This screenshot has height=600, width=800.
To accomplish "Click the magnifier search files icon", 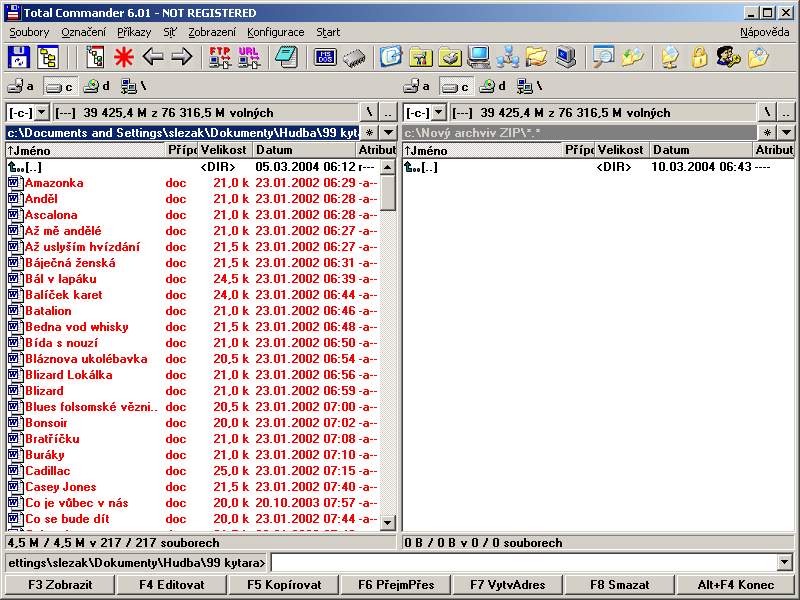I will (603, 57).
